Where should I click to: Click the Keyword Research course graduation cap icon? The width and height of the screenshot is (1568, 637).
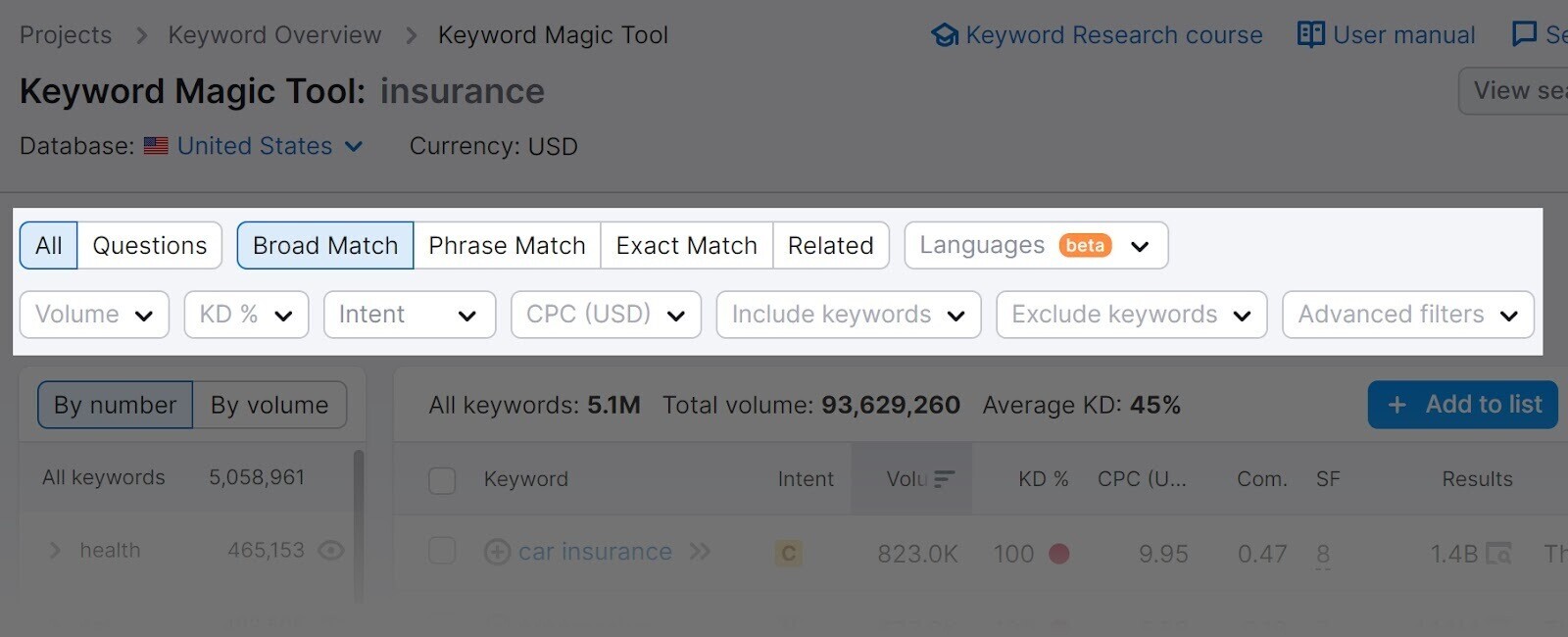tap(944, 34)
